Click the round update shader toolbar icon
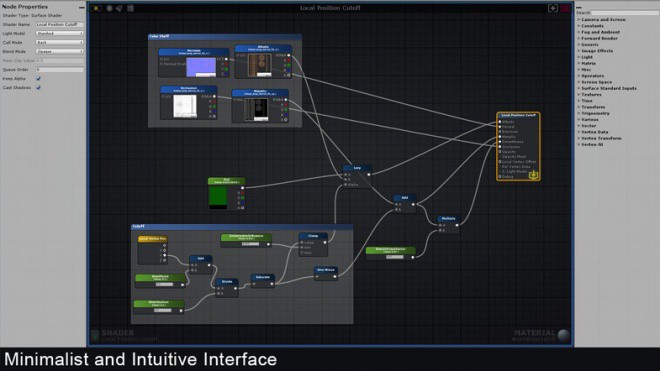Viewport: 660px width, 371px height. click(x=109, y=8)
